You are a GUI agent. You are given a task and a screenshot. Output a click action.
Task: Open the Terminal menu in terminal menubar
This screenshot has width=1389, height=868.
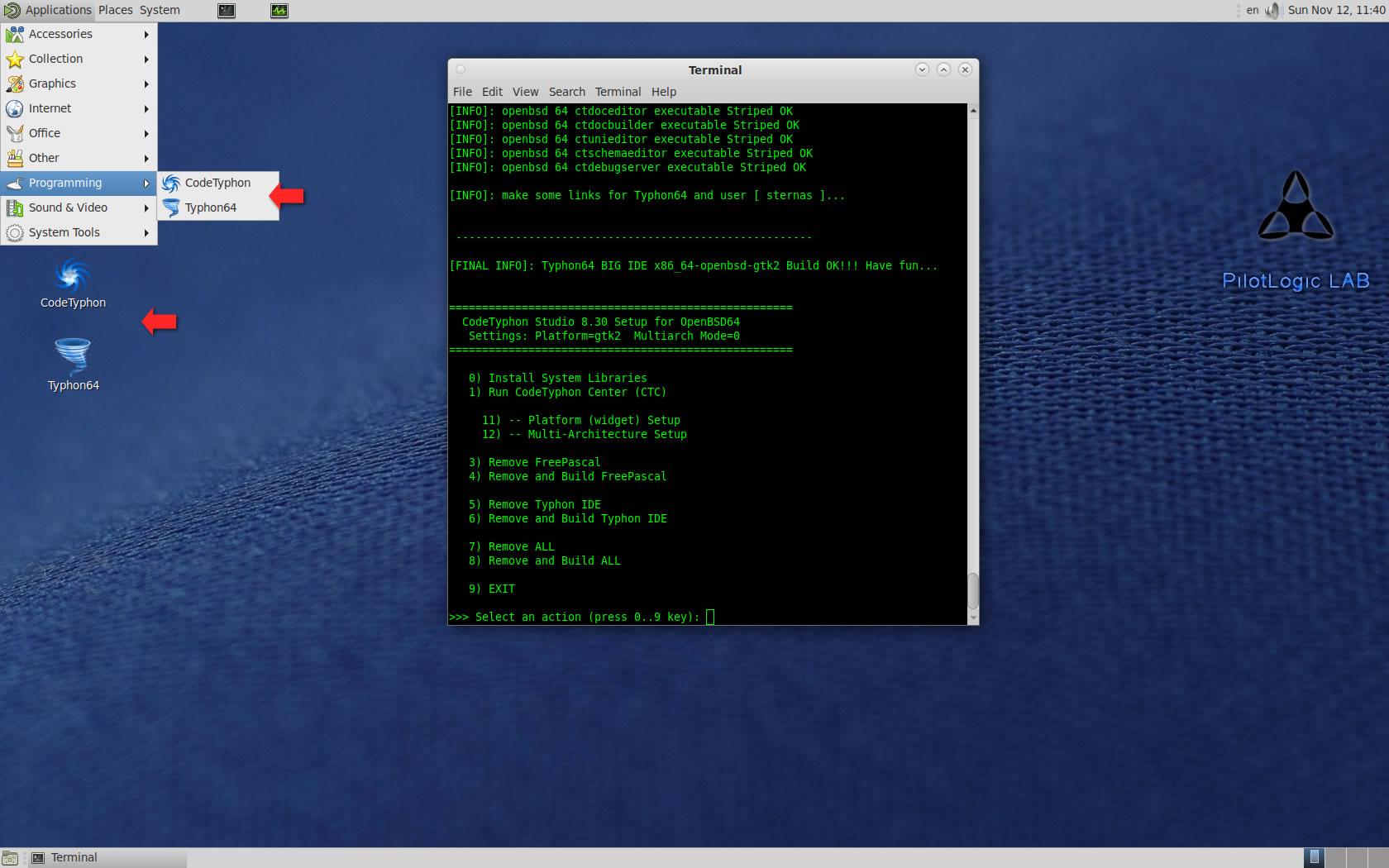[x=618, y=92]
